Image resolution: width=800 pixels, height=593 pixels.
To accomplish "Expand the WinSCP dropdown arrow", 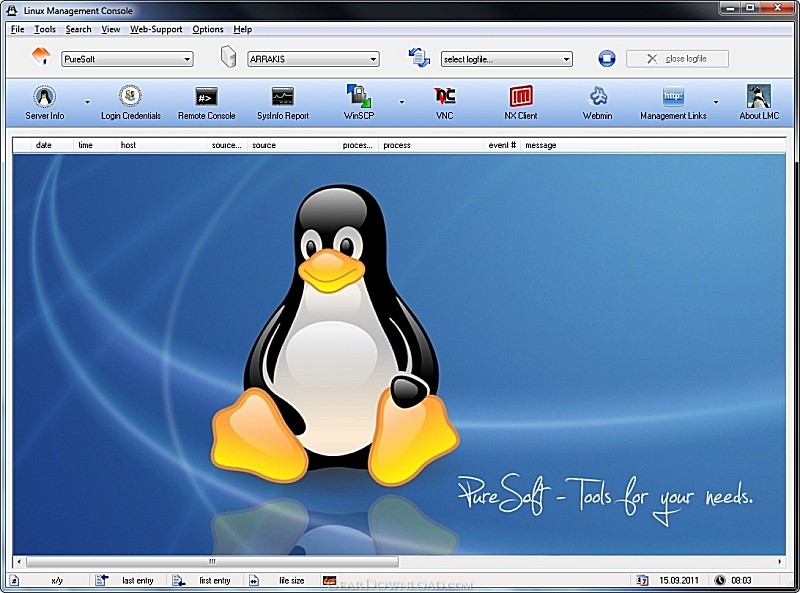I will tap(402, 102).
